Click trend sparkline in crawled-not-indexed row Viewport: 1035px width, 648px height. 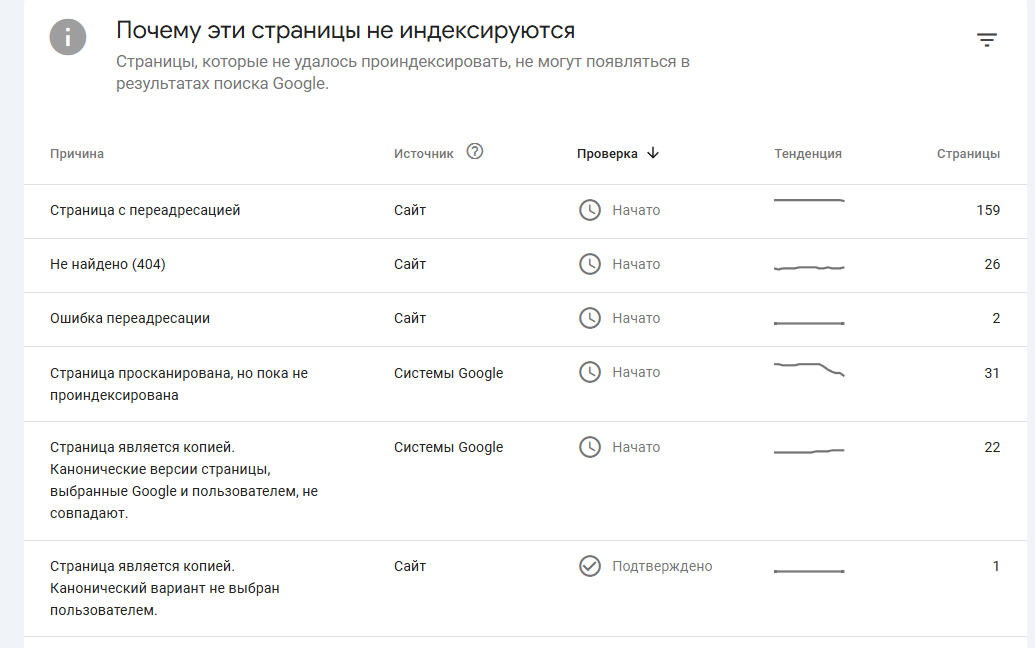coord(809,368)
